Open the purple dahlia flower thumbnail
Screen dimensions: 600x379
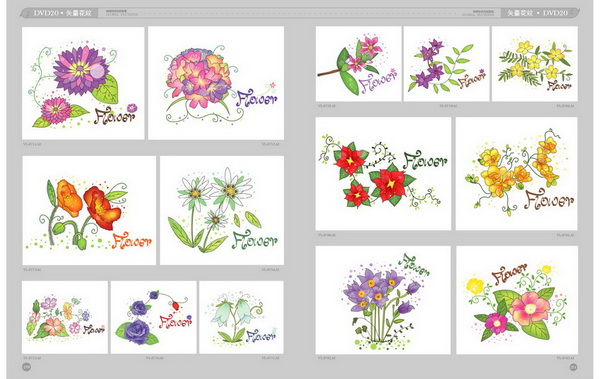(x=83, y=83)
